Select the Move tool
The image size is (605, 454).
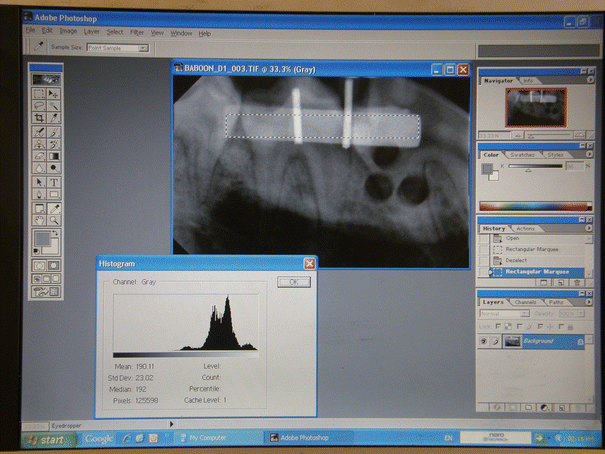54,94
